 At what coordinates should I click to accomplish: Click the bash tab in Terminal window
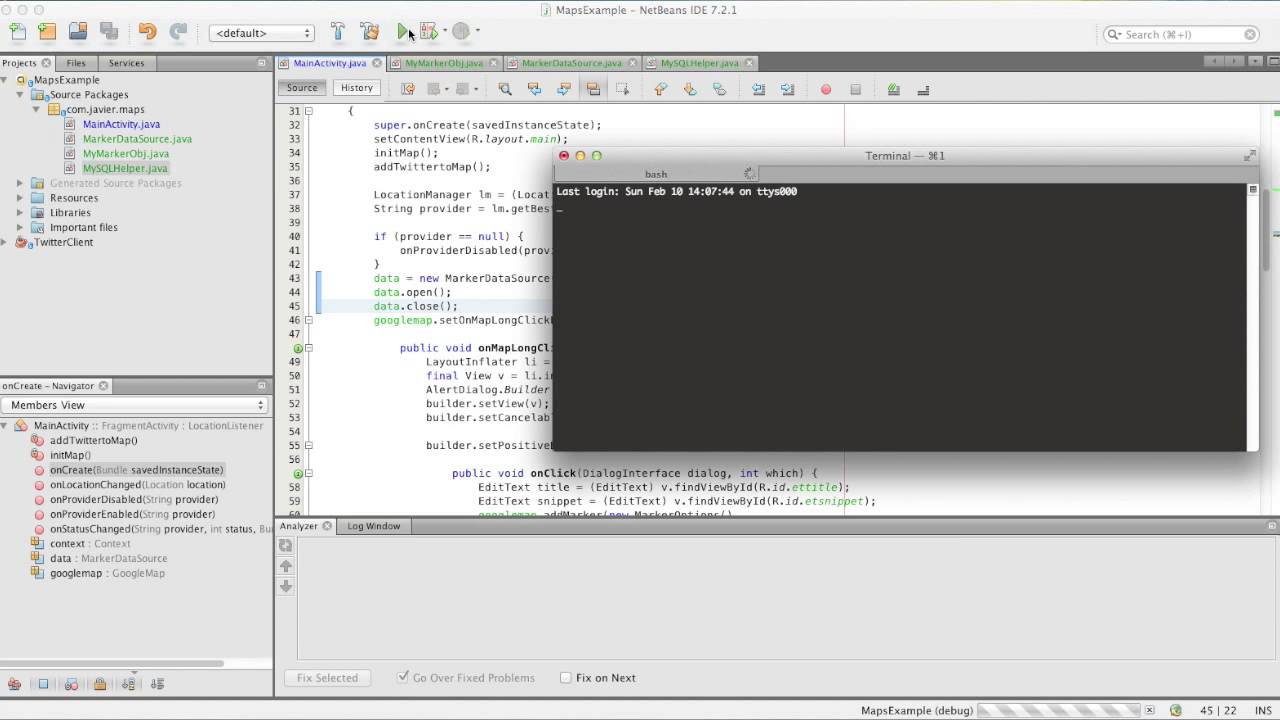656,174
